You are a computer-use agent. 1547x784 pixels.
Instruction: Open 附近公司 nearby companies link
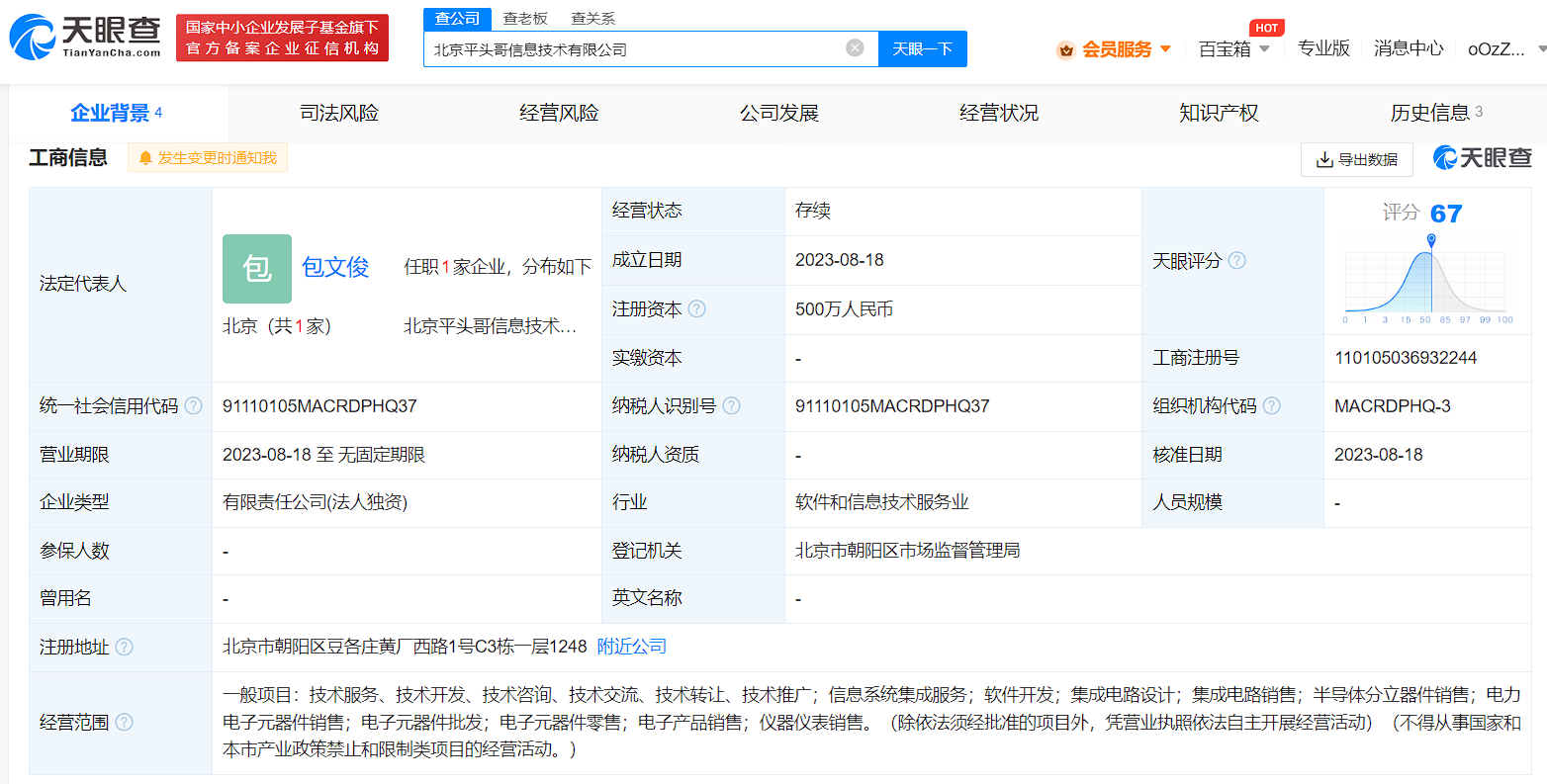click(x=632, y=647)
